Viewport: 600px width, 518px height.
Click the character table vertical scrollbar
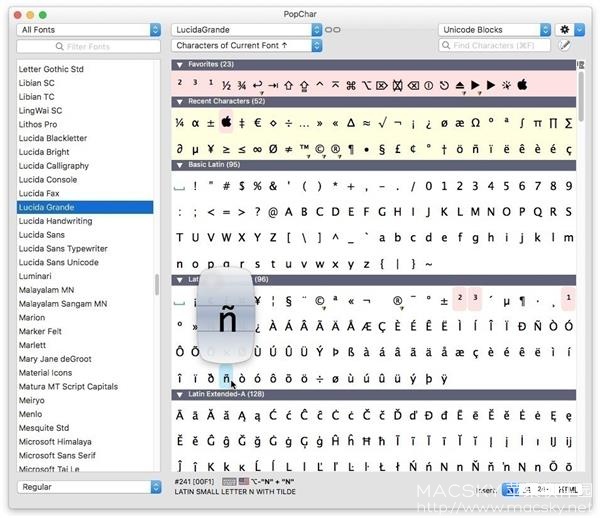point(581,98)
